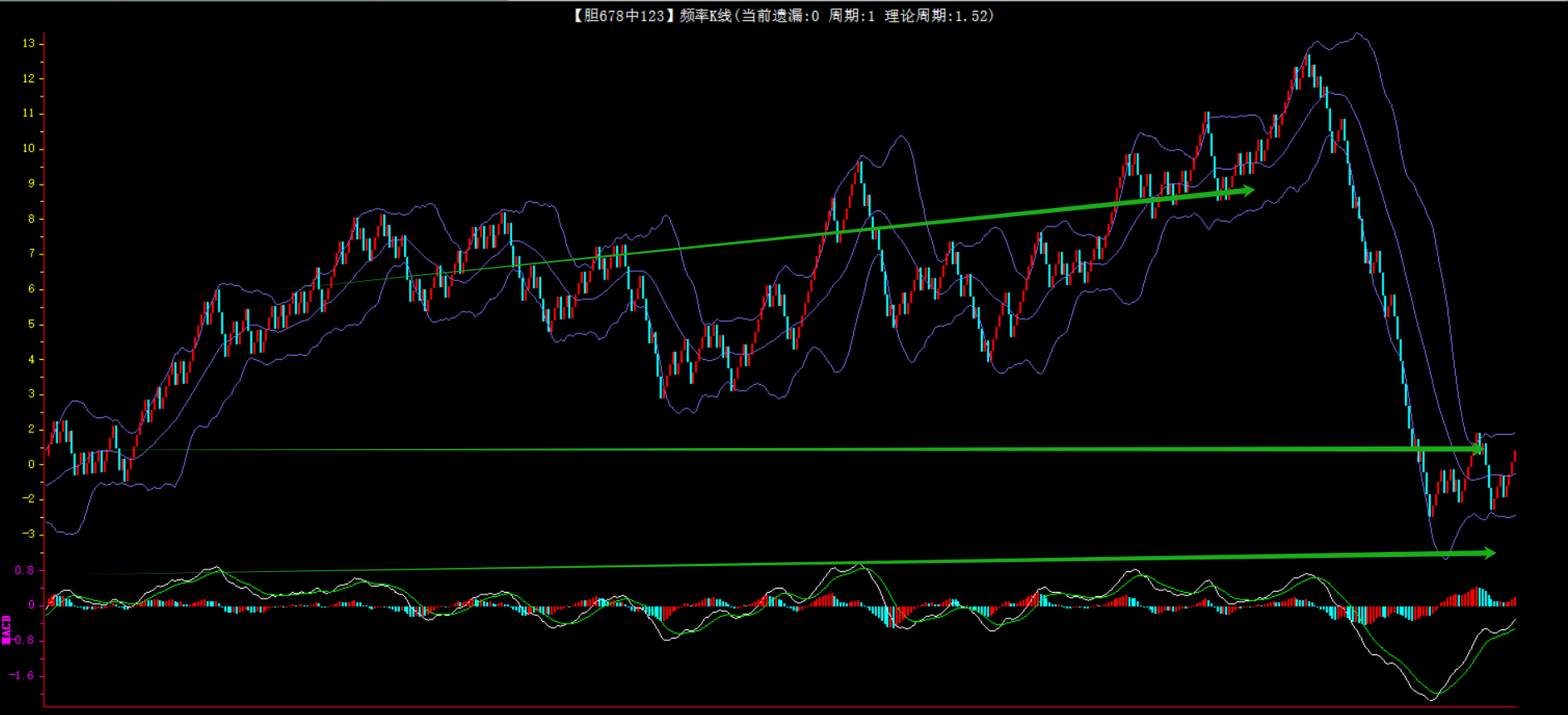The image size is (1568, 715).
Task: Click the deepest MACD trough at bottom right
Action: (1430, 697)
